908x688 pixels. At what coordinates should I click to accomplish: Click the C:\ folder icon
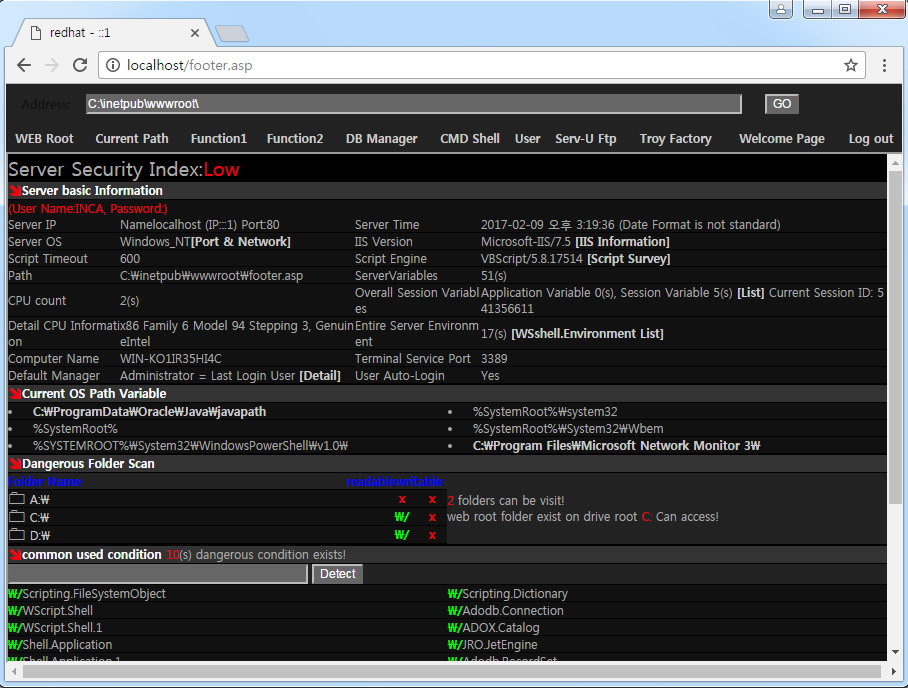(x=17, y=517)
